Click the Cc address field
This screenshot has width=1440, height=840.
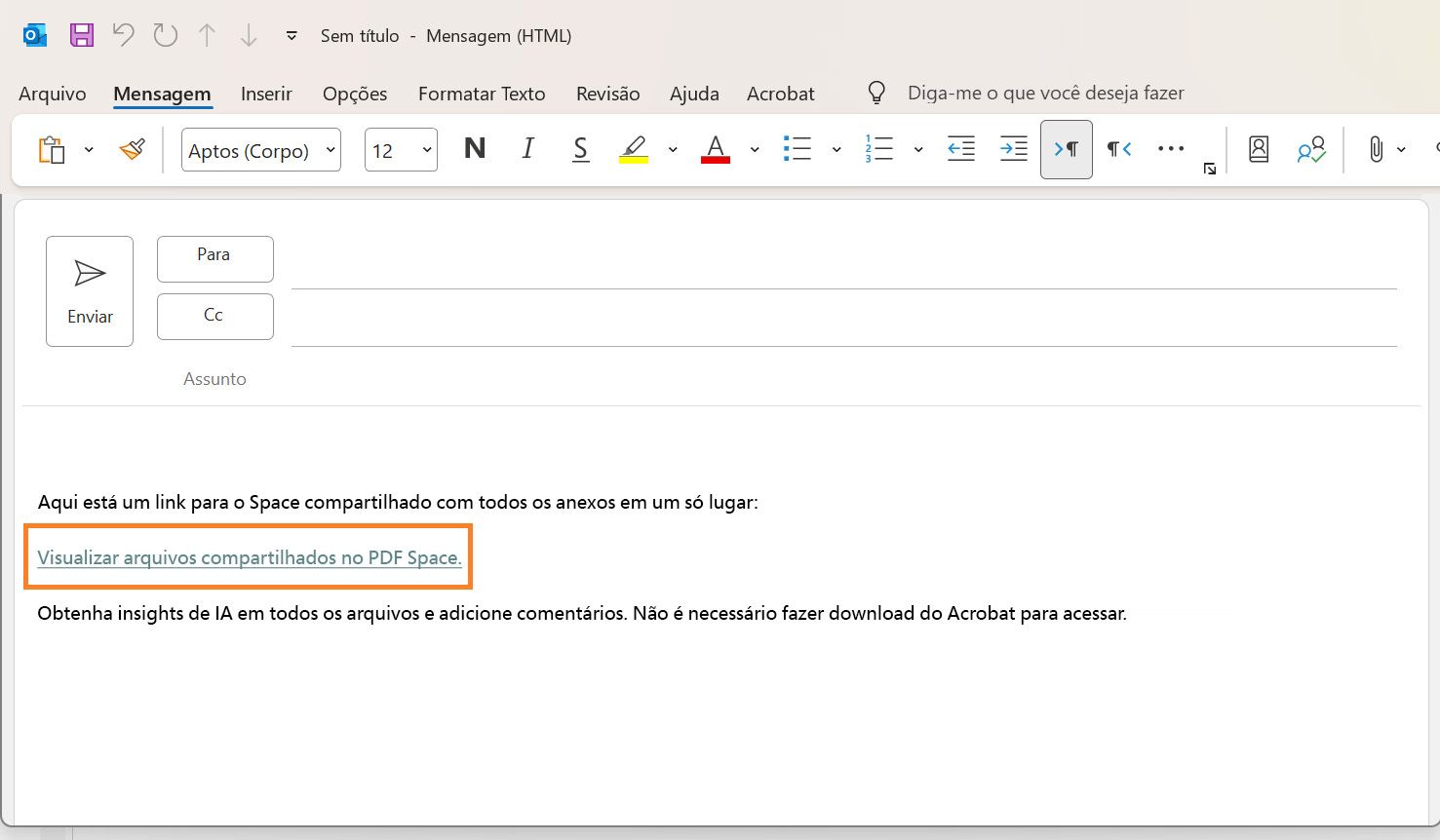click(844, 321)
